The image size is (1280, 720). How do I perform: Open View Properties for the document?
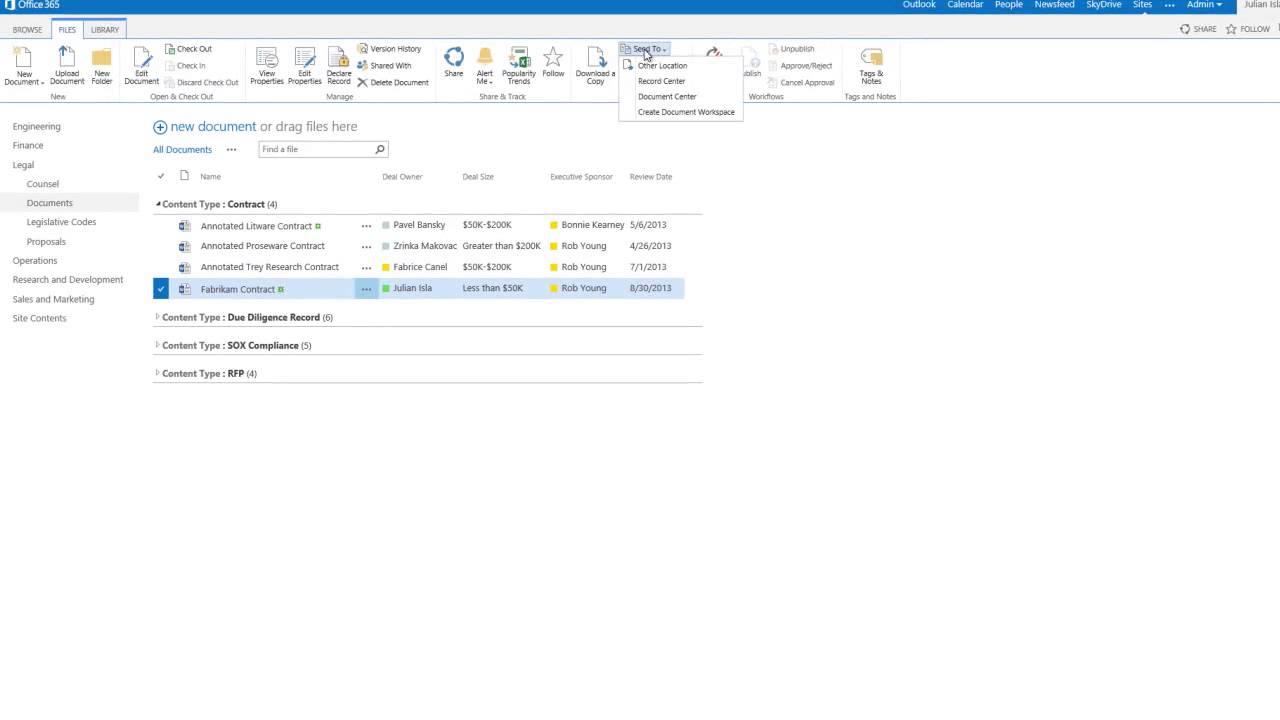pyautogui.click(x=267, y=66)
